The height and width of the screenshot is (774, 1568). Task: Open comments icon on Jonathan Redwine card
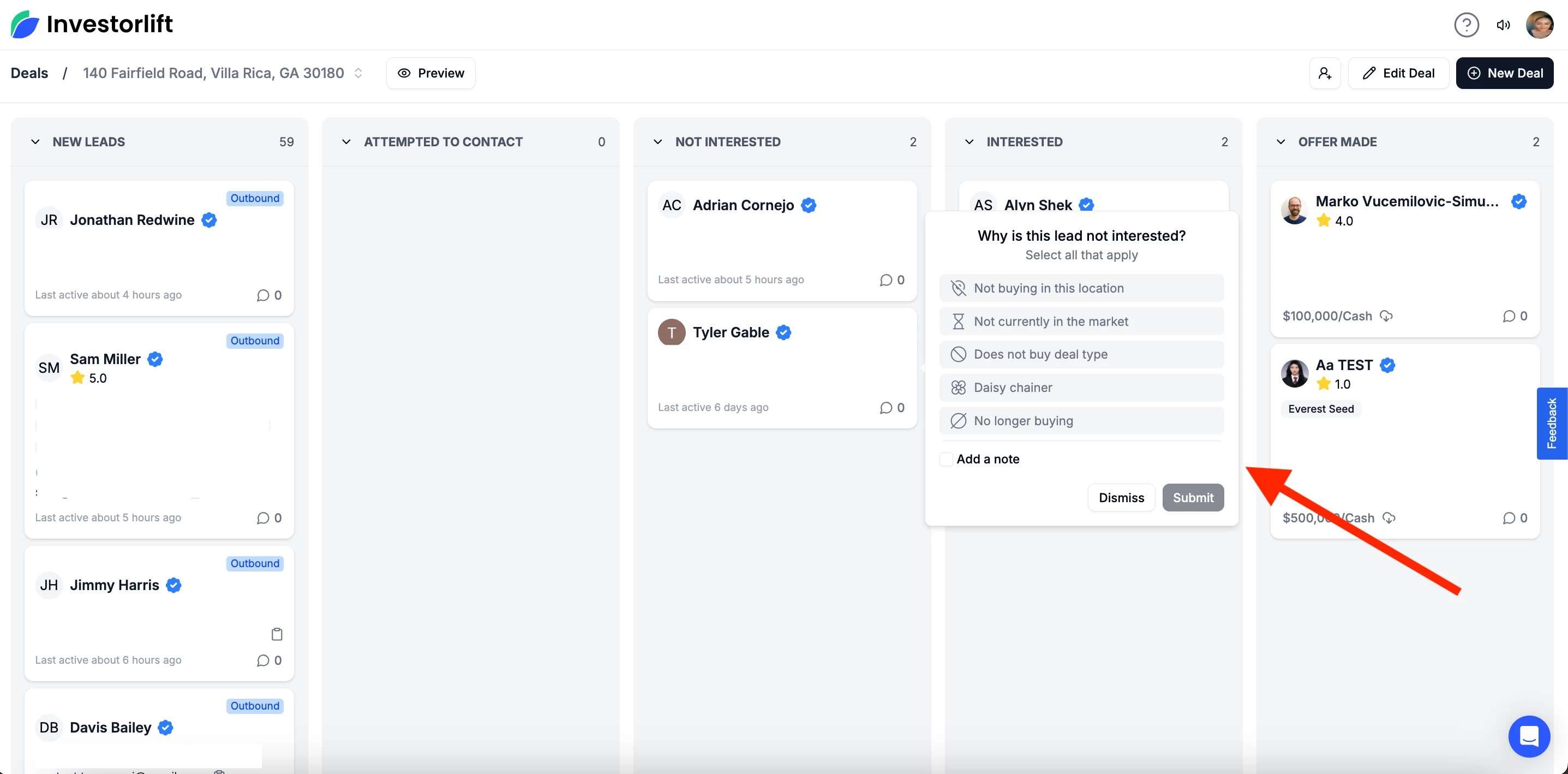263,295
